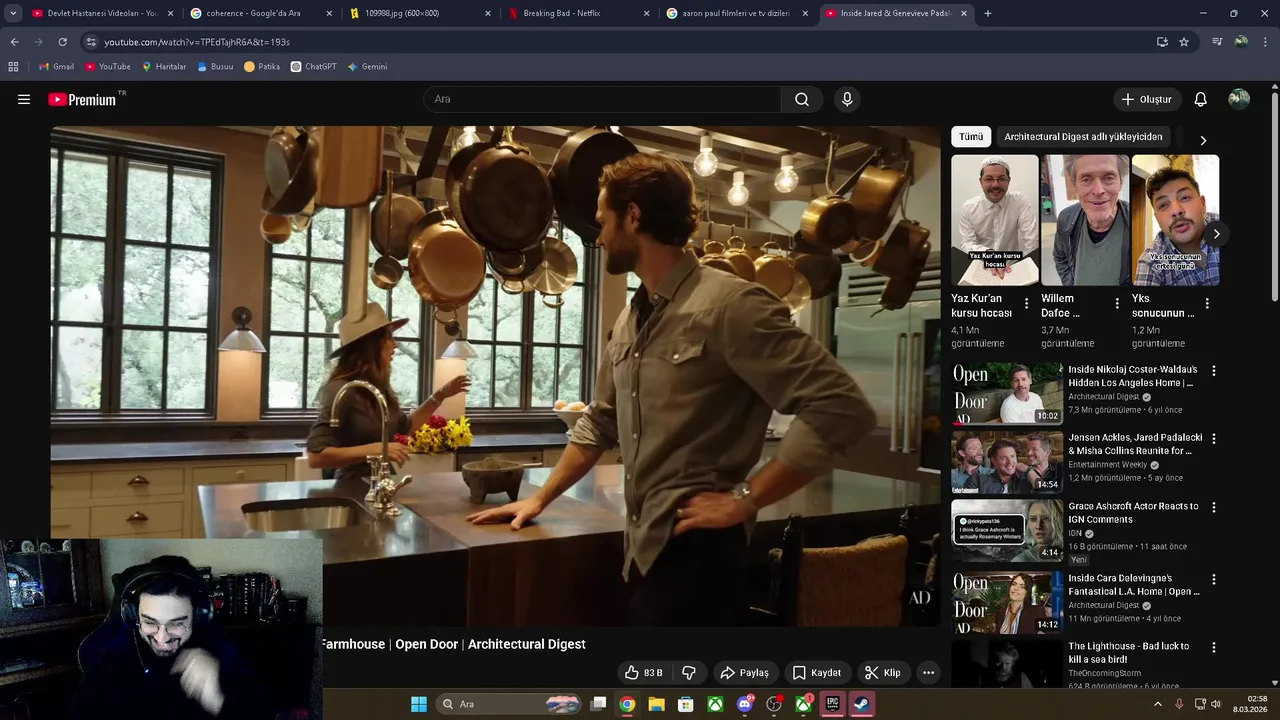Open options for Willem Dafoe short
This screenshot has width=1280, height=720.
click(x=1117, y=303)
